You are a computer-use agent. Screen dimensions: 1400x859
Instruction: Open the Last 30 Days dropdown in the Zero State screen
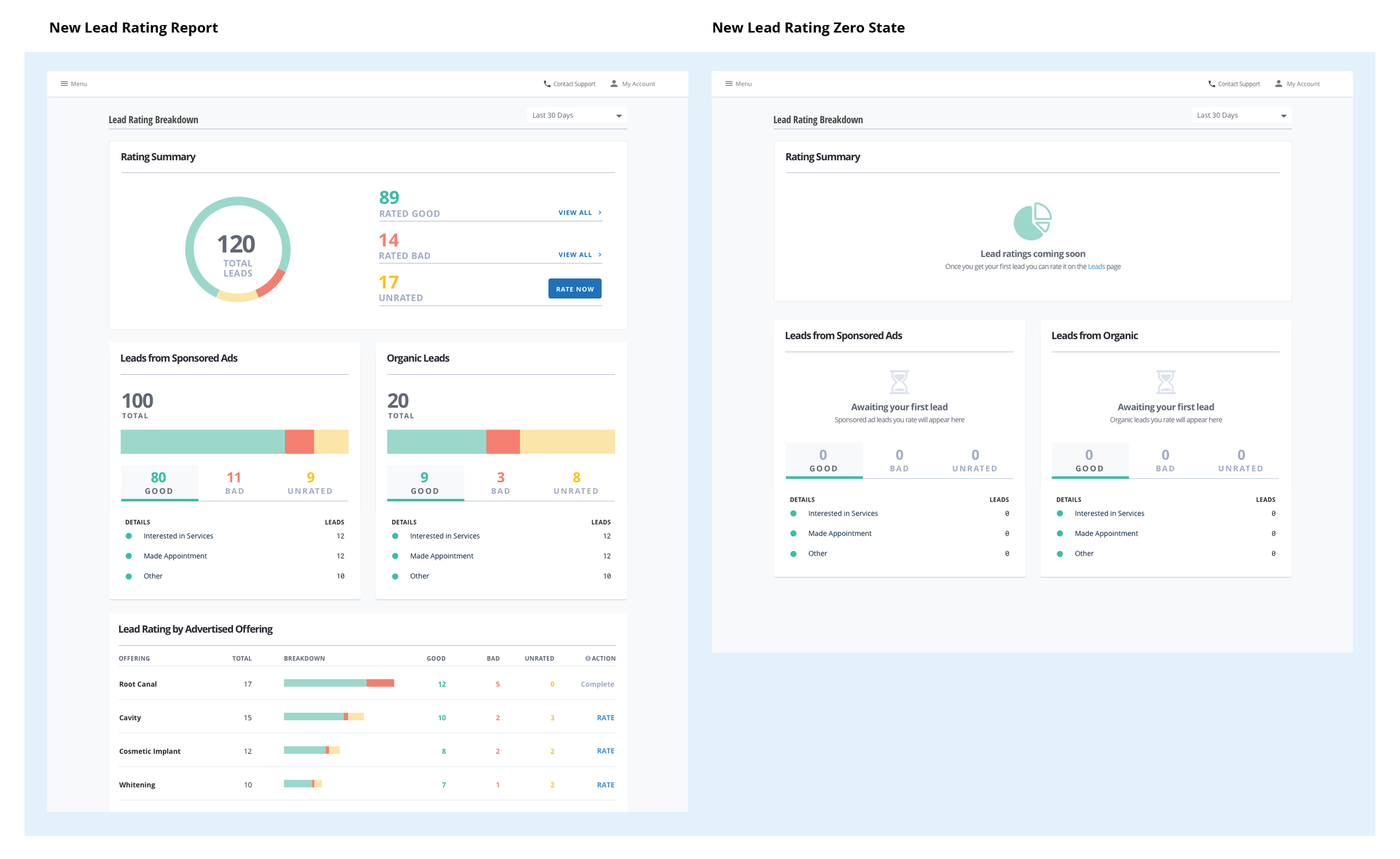[1242, 115]
